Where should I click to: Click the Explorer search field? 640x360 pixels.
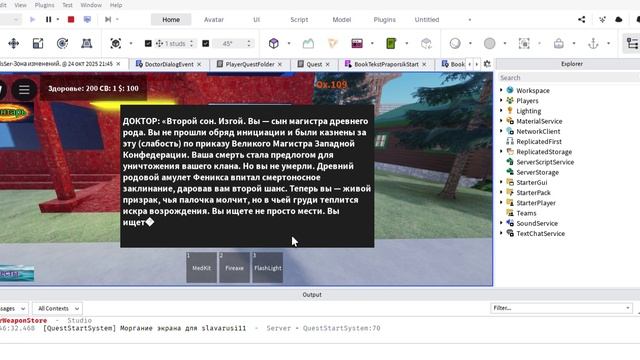[x=568, y=78]
